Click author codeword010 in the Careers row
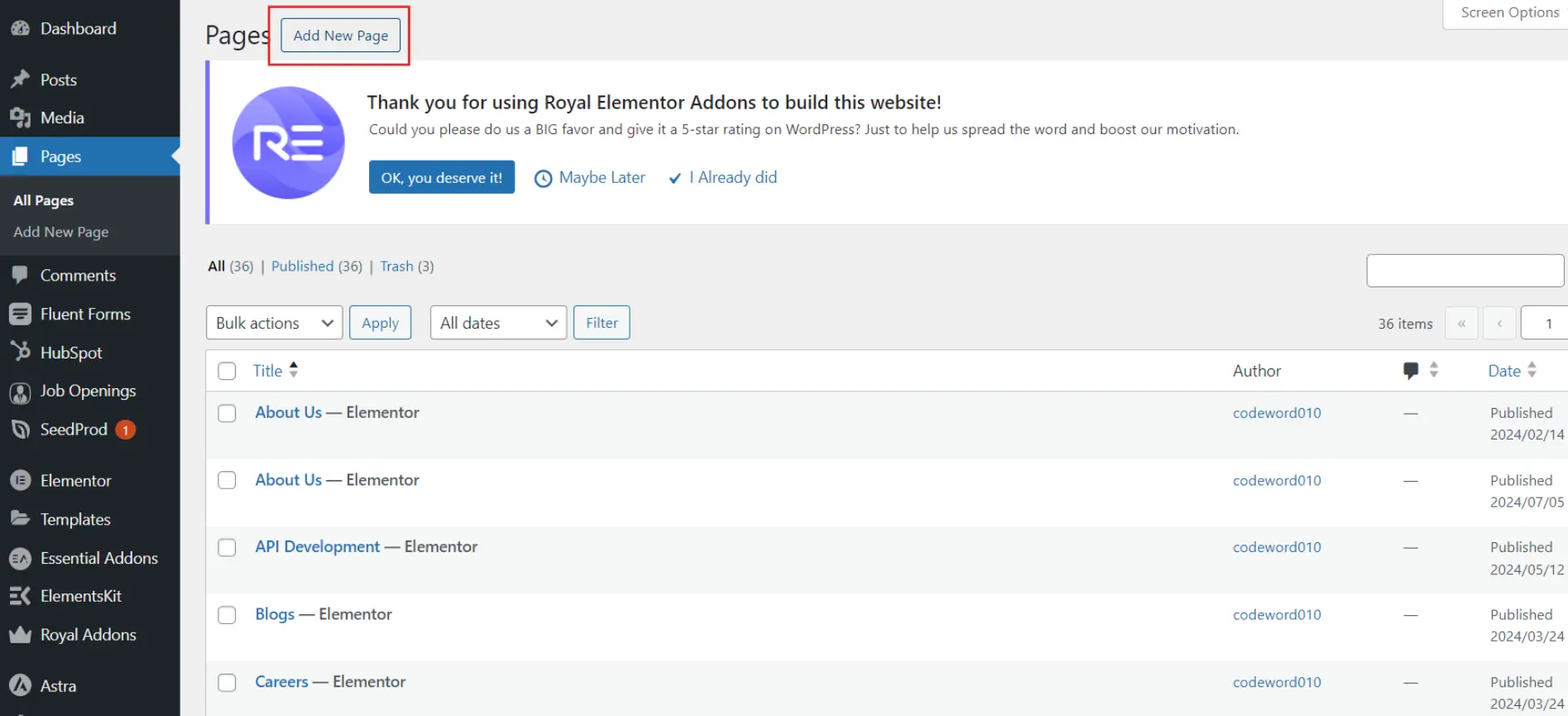This screenshot has width=1568, height=716. click(x=1277, y=682)
